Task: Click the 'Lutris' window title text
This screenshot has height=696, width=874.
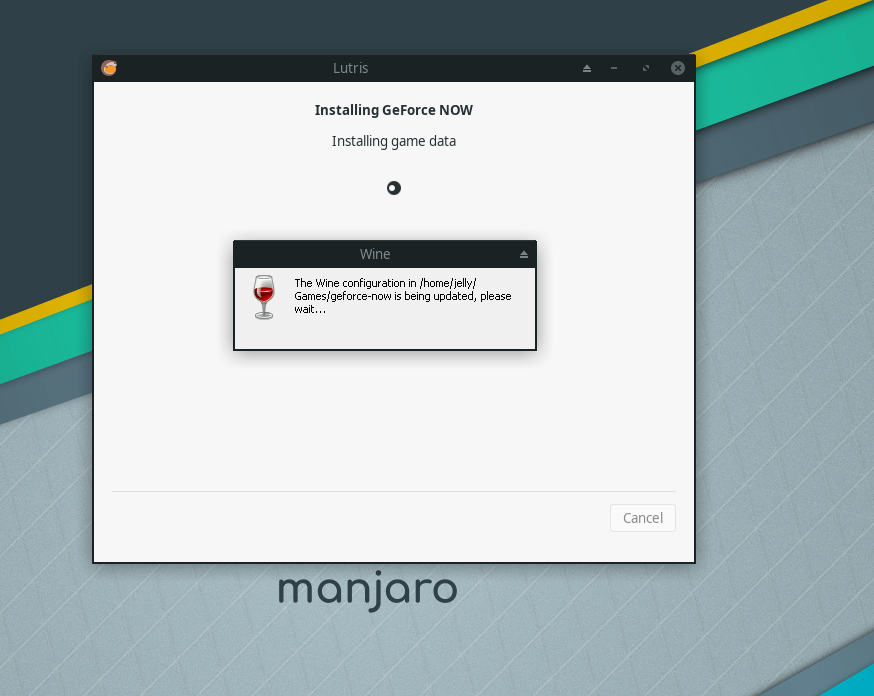Action: 350,68
